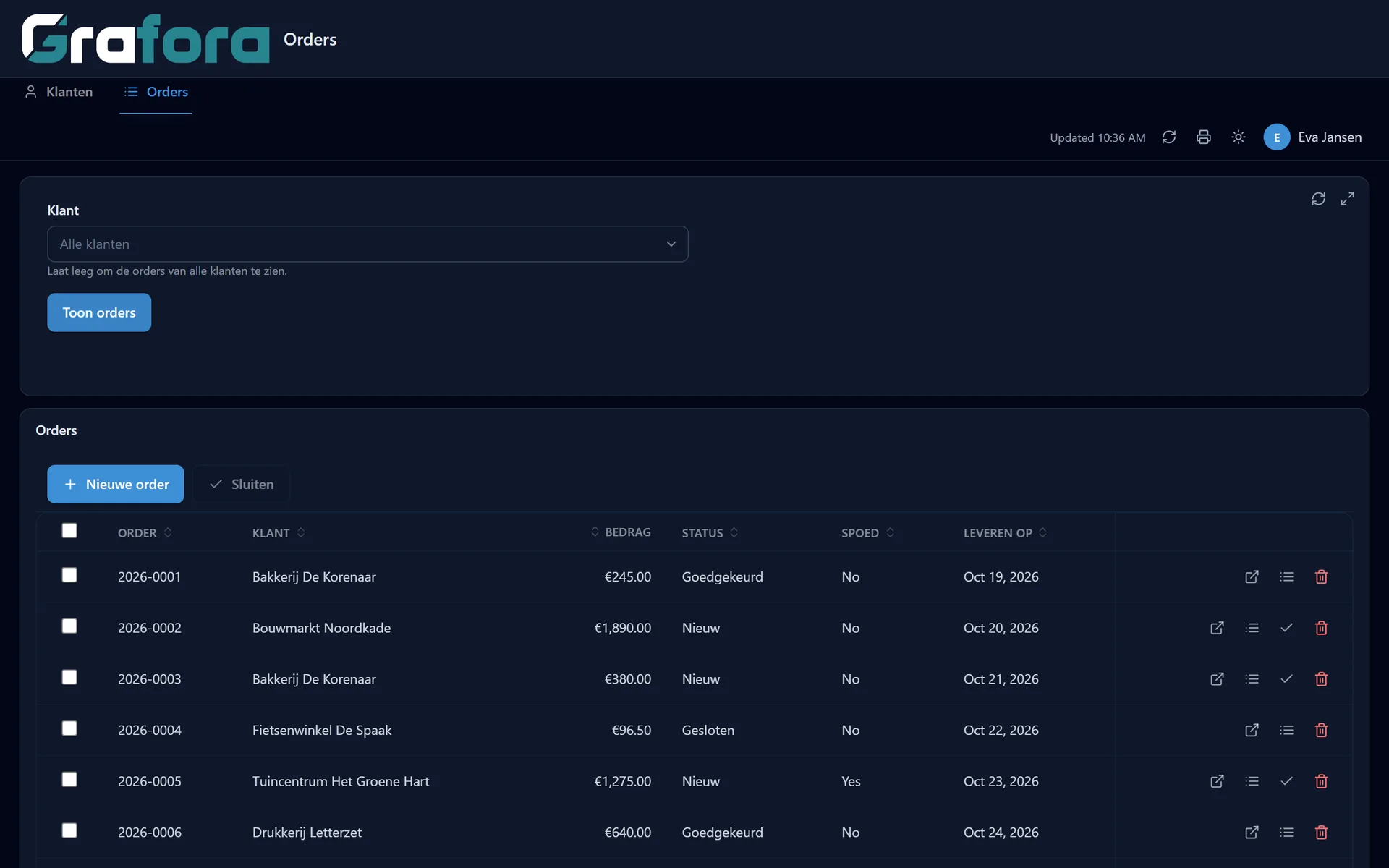The height and width of the screenshot is (868, 1389).
Task: Tick the select-all checkbox in the table header
Action: coord(69,530)
